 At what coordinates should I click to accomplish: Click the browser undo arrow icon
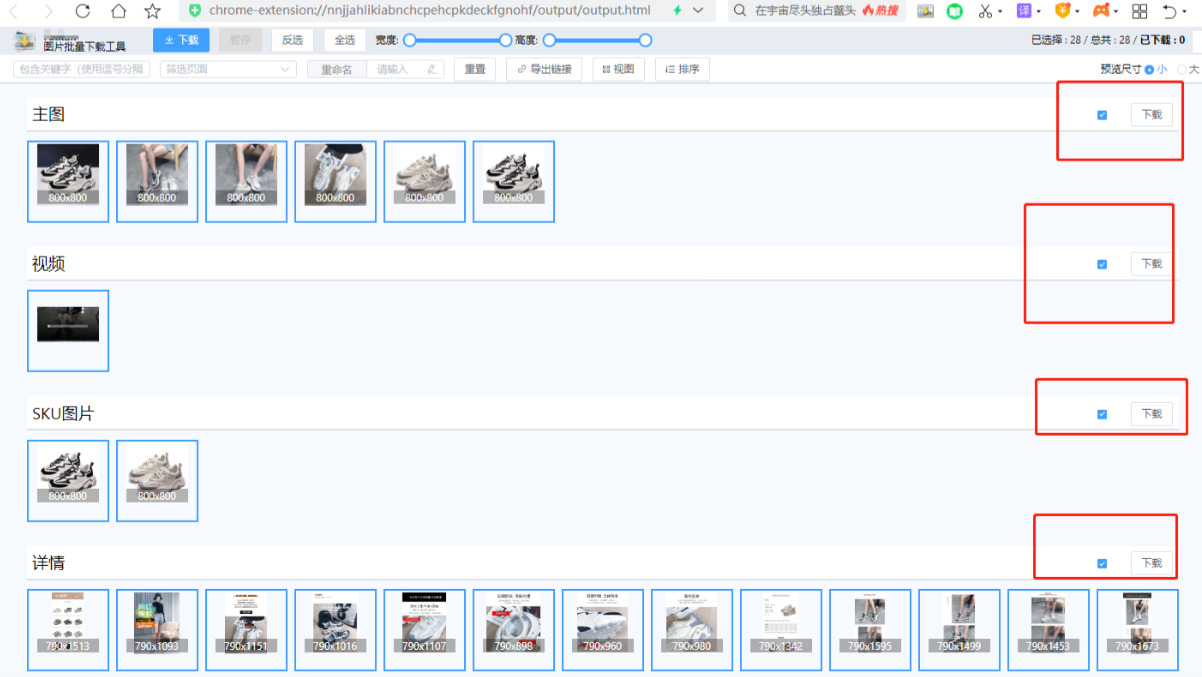pos(1170,11)
